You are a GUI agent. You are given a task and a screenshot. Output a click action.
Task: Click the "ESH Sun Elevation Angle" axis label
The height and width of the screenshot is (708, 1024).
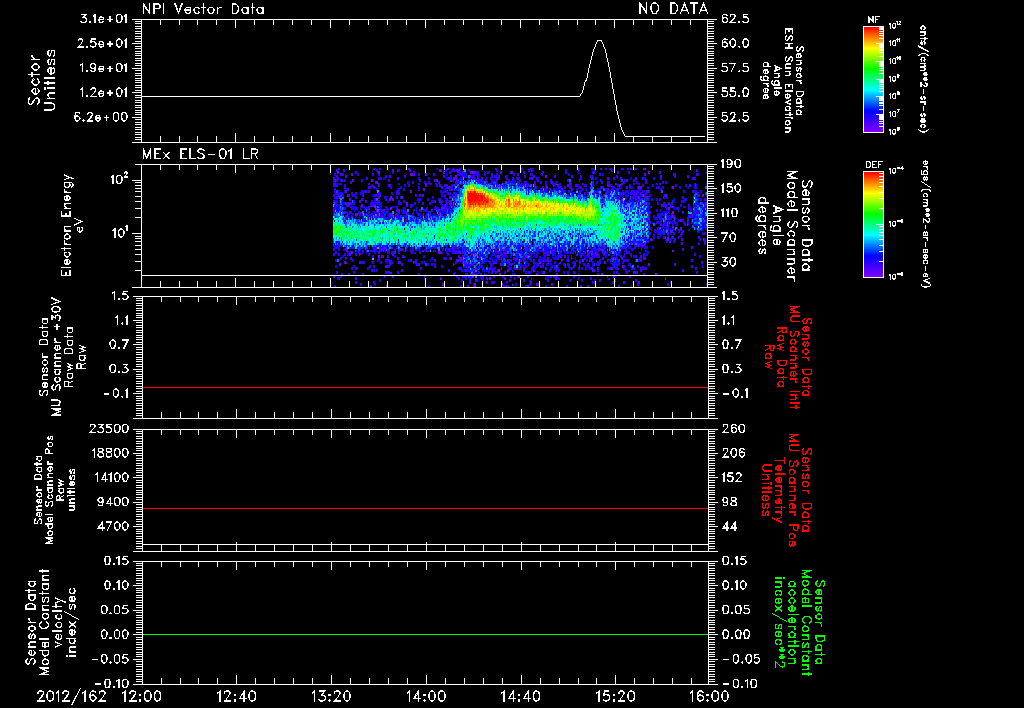(782, 80)
